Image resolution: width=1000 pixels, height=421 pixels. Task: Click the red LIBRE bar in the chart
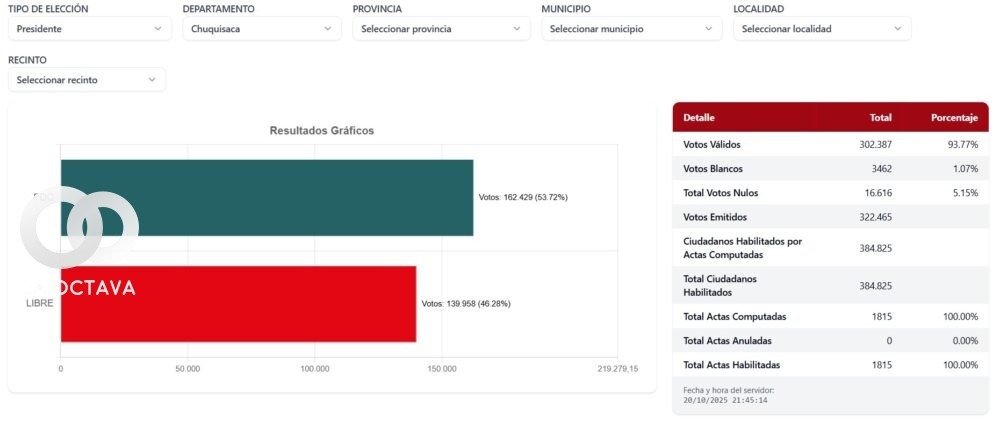[x=238, y=303]
